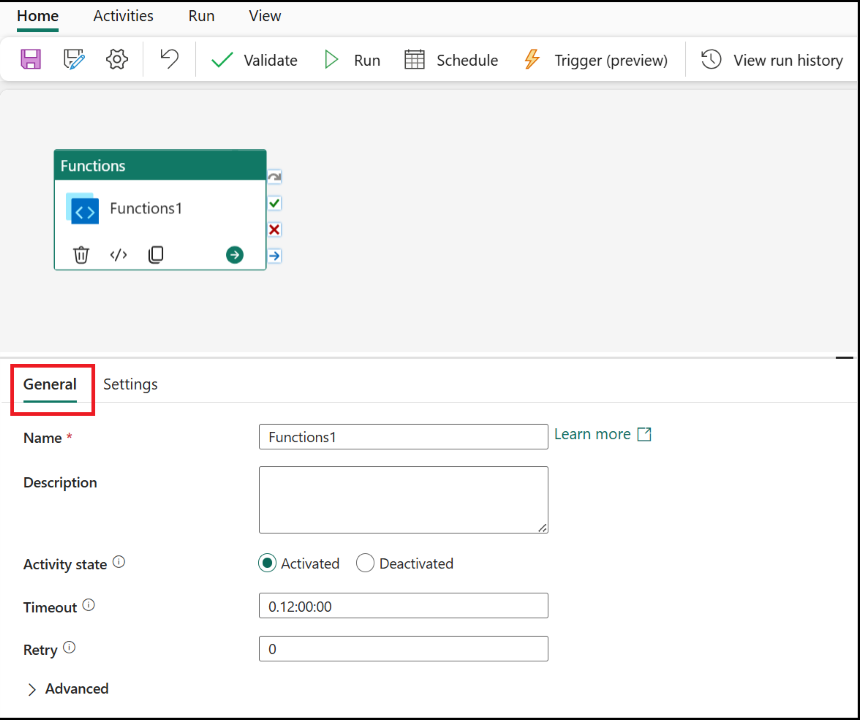This screenshot has width=860, height=720.
Task: Edit the Timeout value field
Action: (403, 605)
